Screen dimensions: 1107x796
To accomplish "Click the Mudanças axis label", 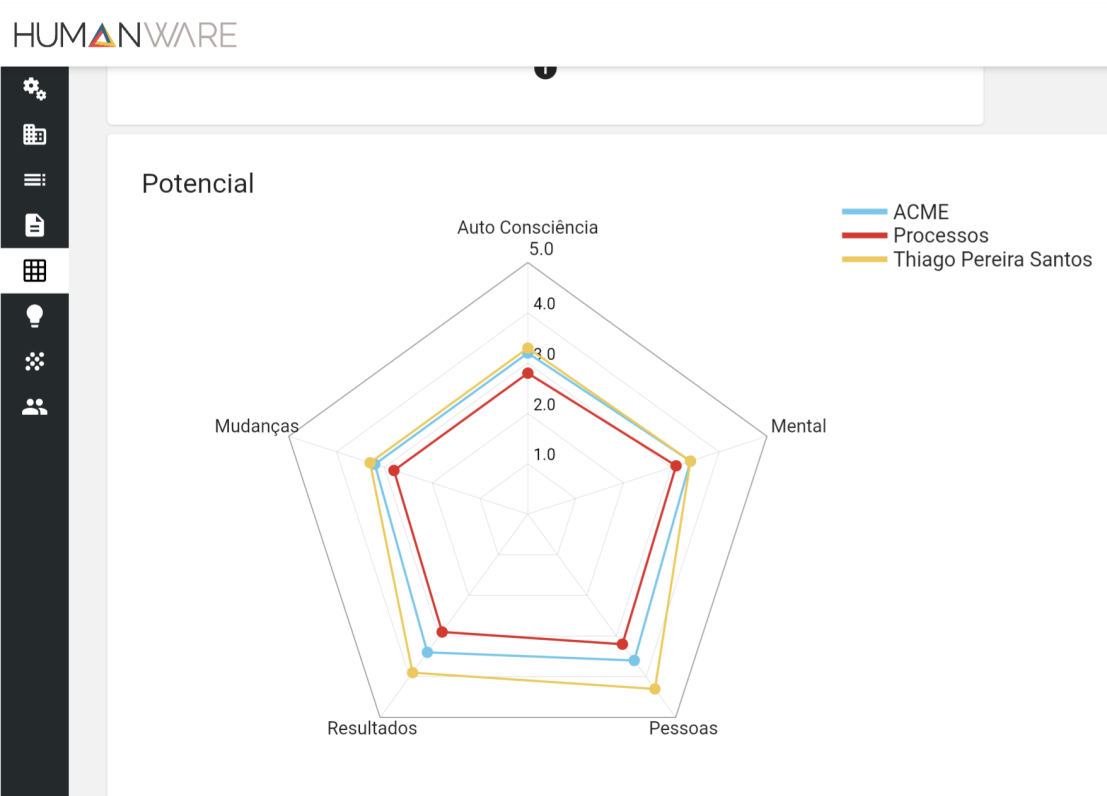I will coord(256,427).
